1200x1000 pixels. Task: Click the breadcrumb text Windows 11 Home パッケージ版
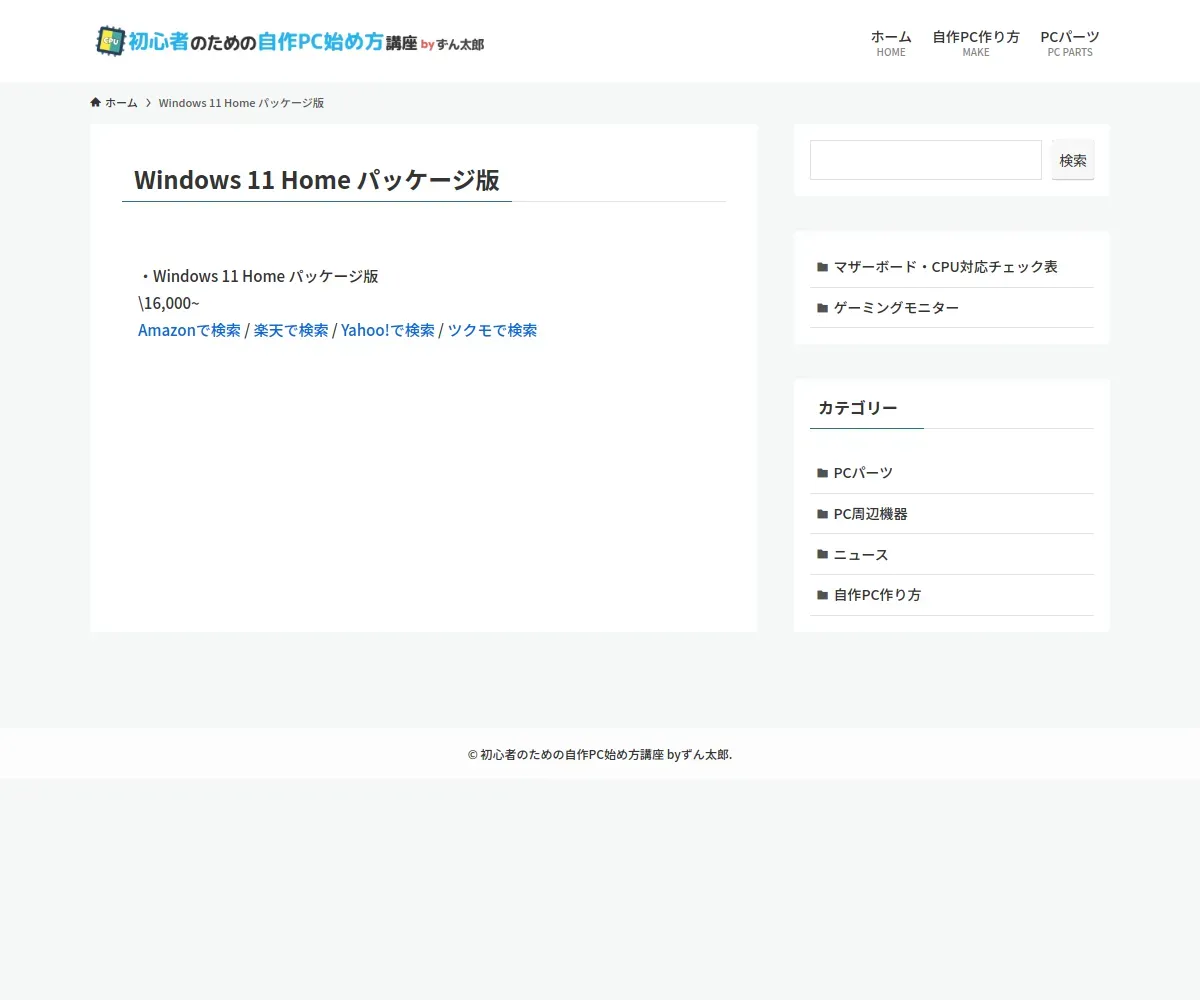pos(241,103)
